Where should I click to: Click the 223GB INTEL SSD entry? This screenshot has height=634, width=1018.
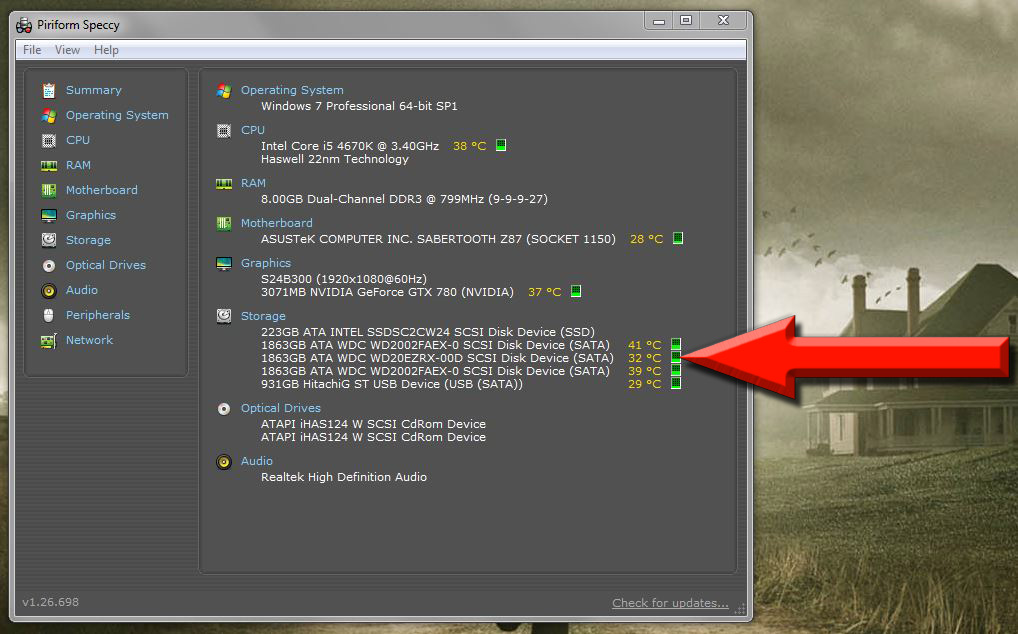click(428, 332)
